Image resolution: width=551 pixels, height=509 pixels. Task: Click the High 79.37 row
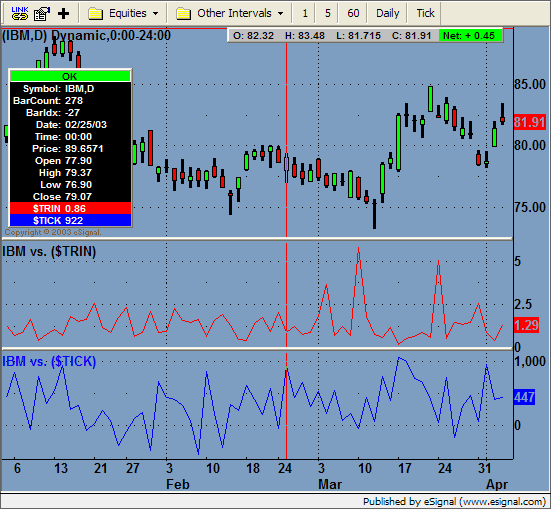71,173
